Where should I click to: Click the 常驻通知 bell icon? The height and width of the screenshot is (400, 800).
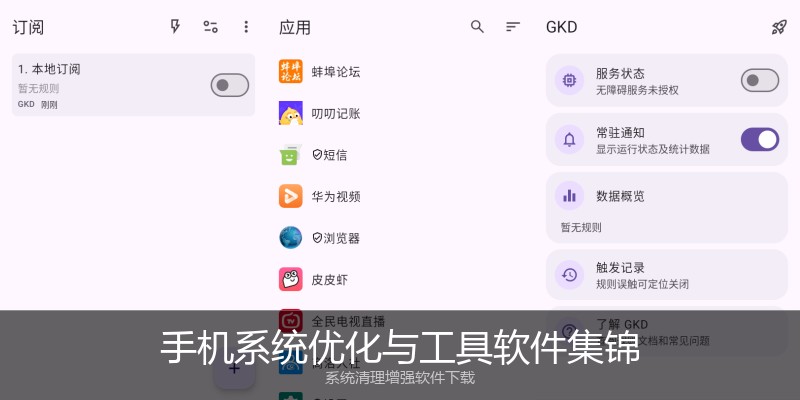pos(569,139)
